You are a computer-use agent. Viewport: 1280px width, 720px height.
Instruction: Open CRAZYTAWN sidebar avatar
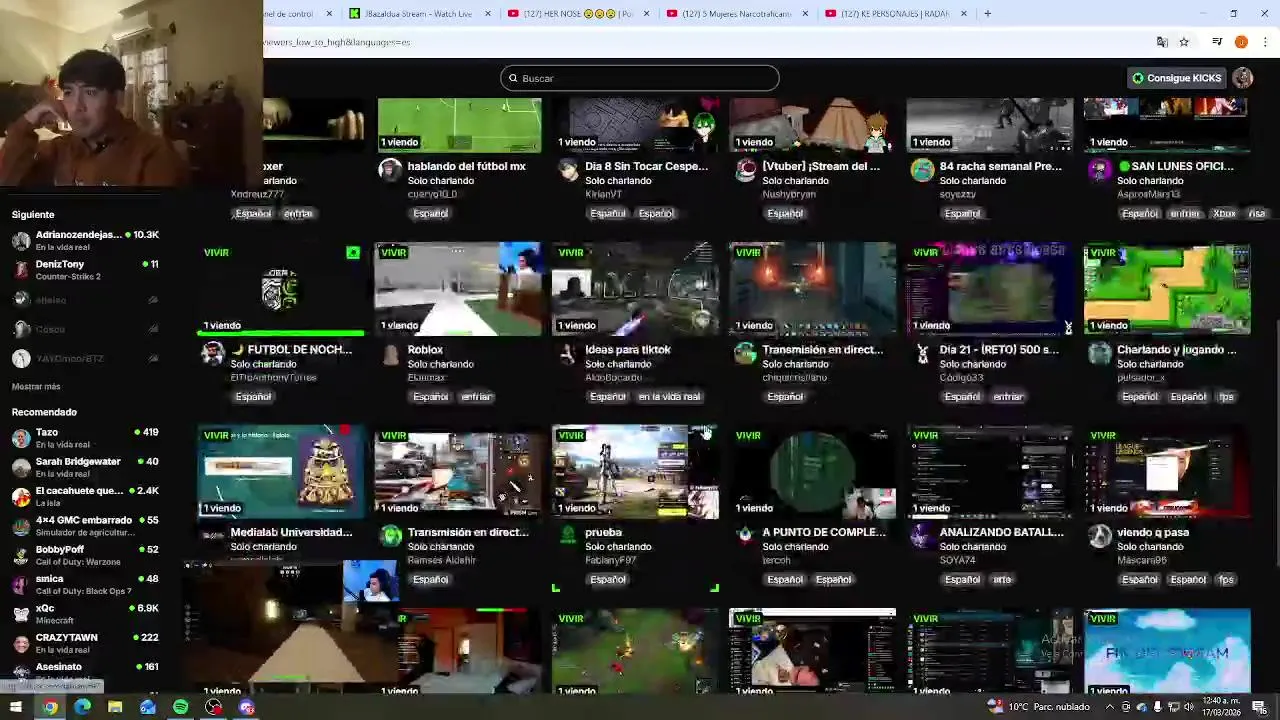21,644
